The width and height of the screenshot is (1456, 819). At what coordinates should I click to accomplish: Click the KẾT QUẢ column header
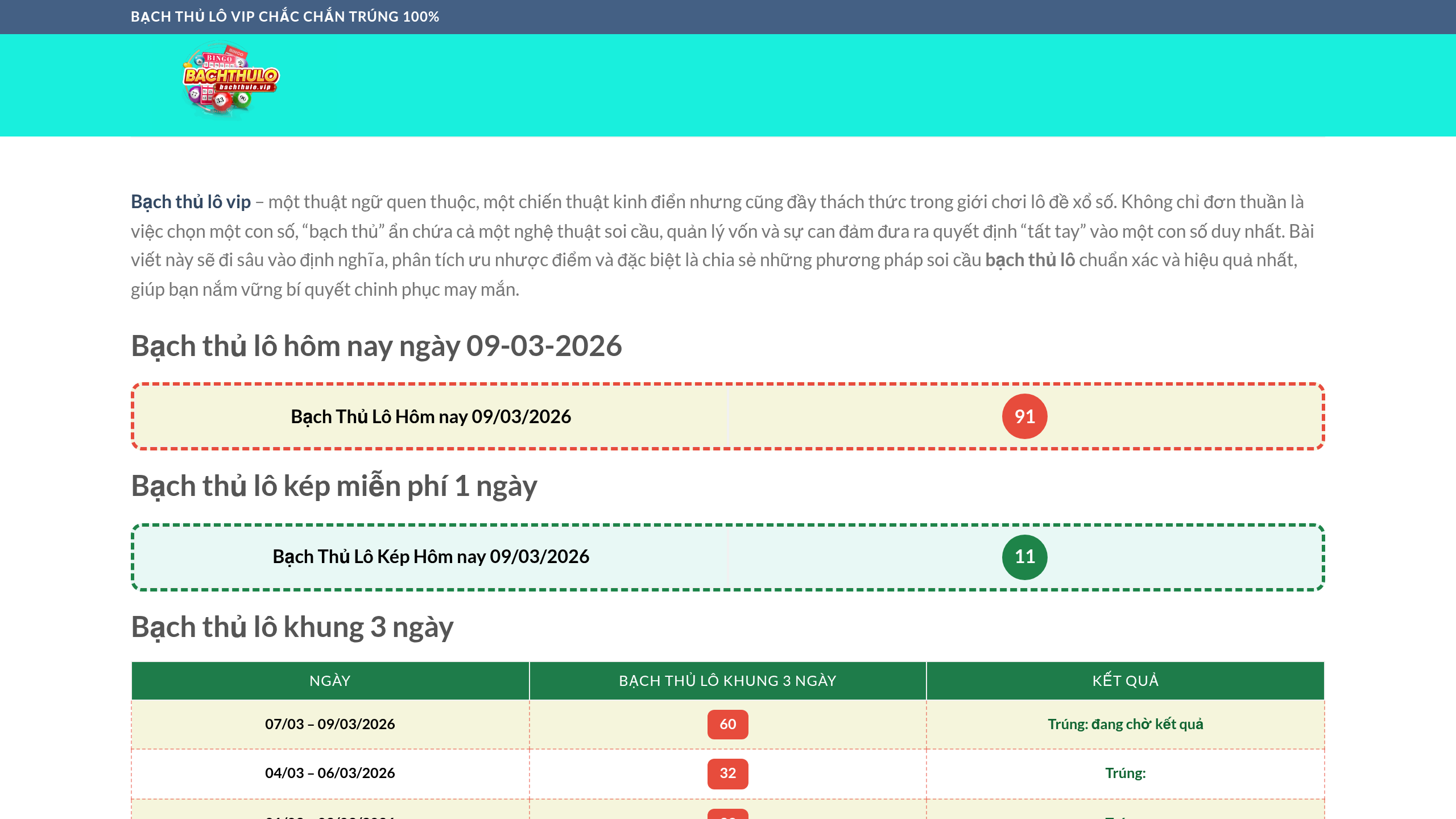1125,681
